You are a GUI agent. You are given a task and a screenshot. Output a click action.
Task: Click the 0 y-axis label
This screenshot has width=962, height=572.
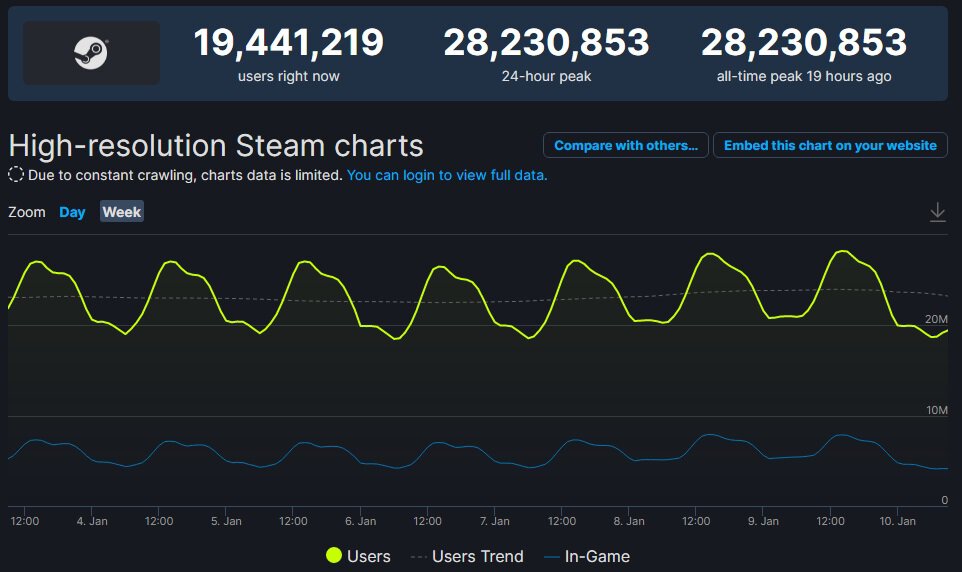pos(944,500)
